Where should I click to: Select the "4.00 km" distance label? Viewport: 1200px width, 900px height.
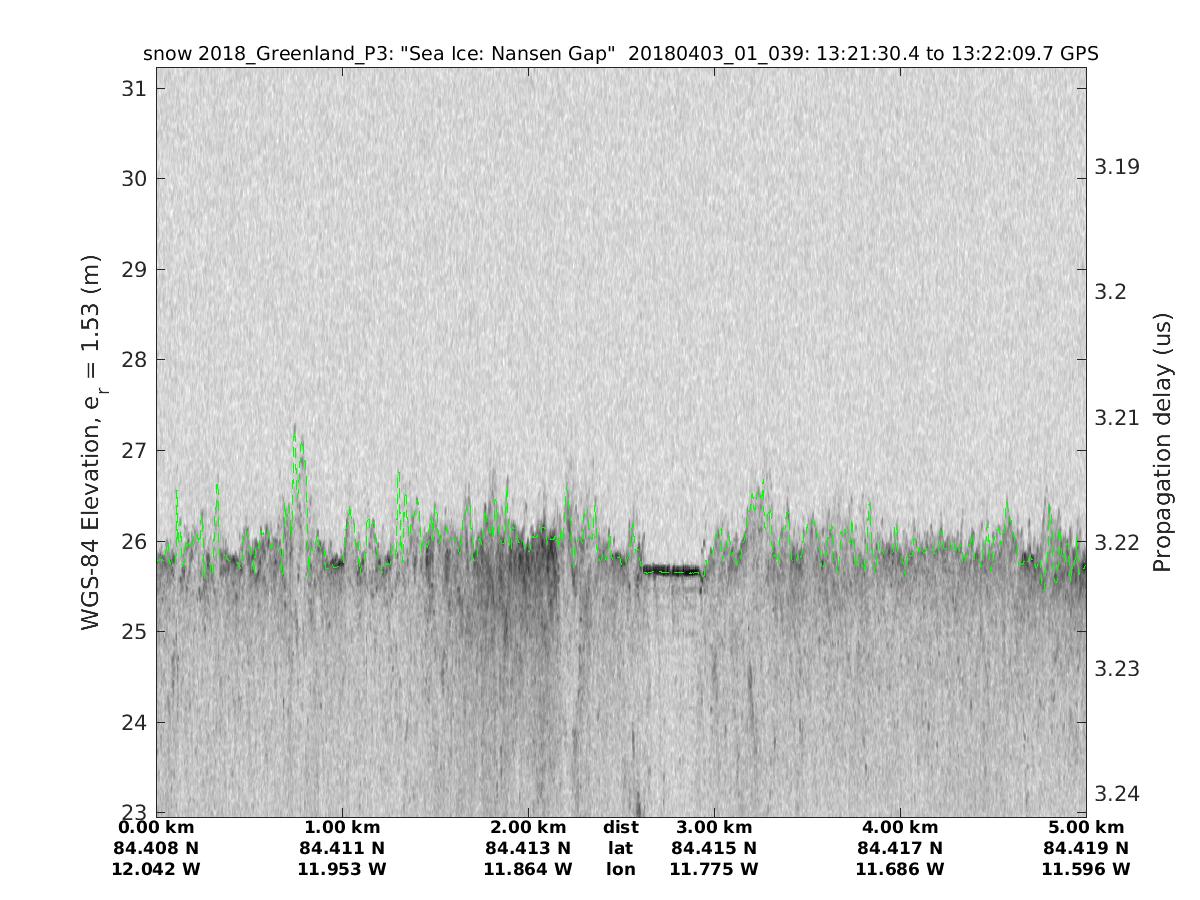coord(900,828)
